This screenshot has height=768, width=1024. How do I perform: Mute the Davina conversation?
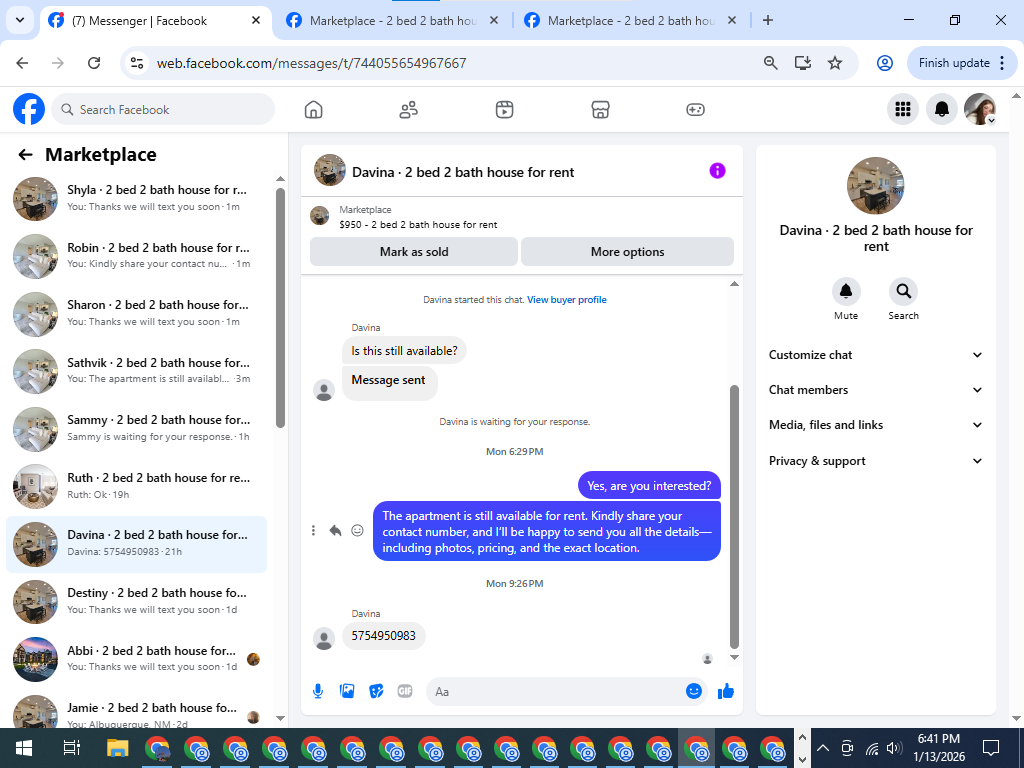(846, 292)
